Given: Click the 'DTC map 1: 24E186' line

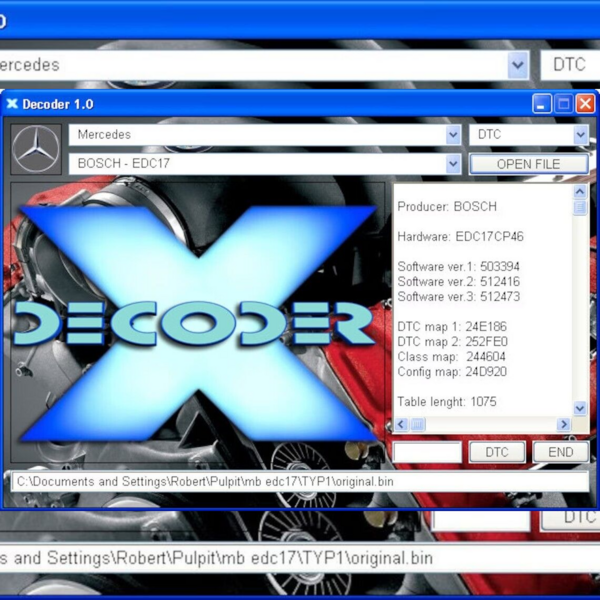Looking at the screenshot, I should coord(452,326).
